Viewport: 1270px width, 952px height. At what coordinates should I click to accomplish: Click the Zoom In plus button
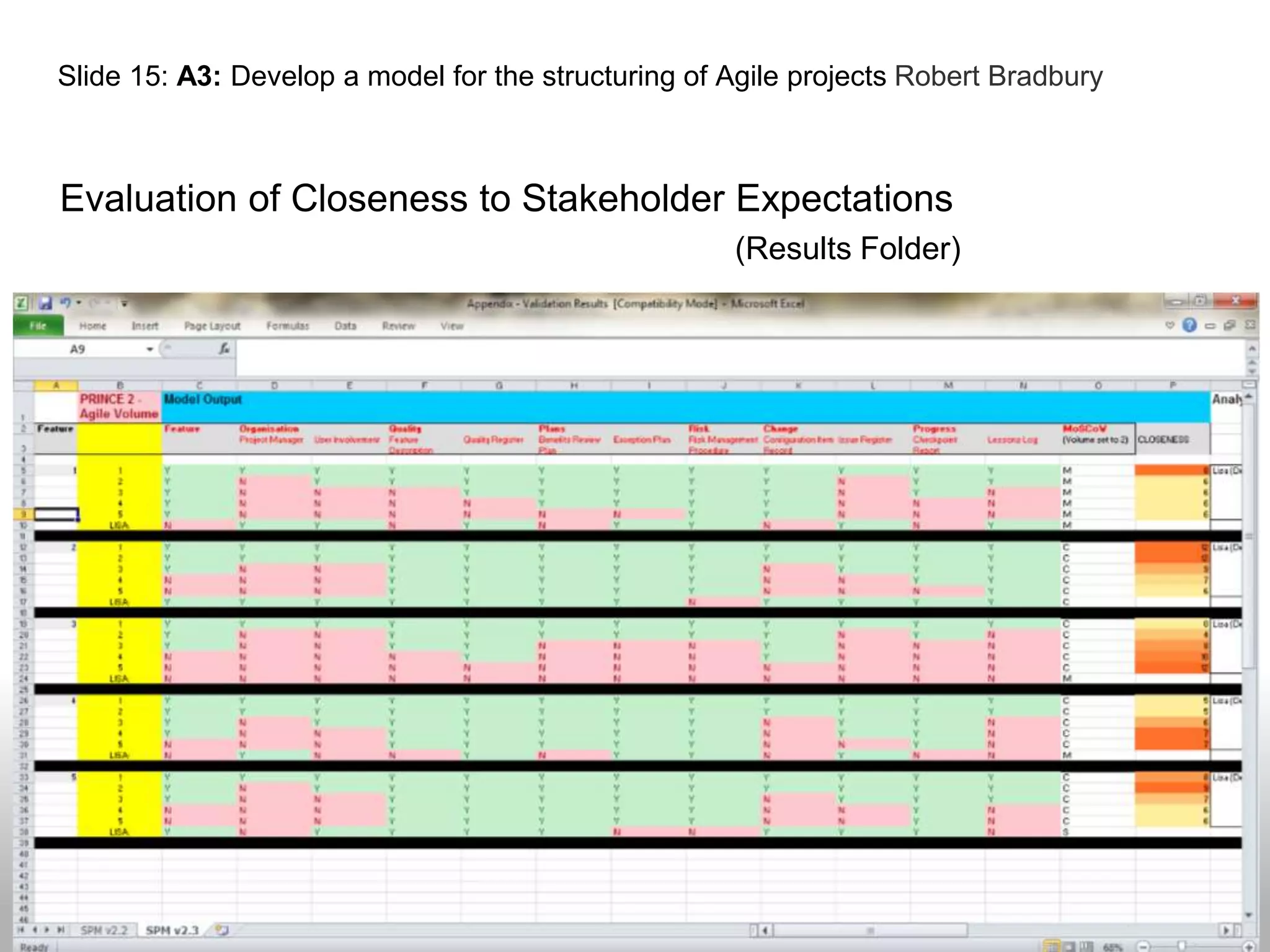(x=1249, y=946)
